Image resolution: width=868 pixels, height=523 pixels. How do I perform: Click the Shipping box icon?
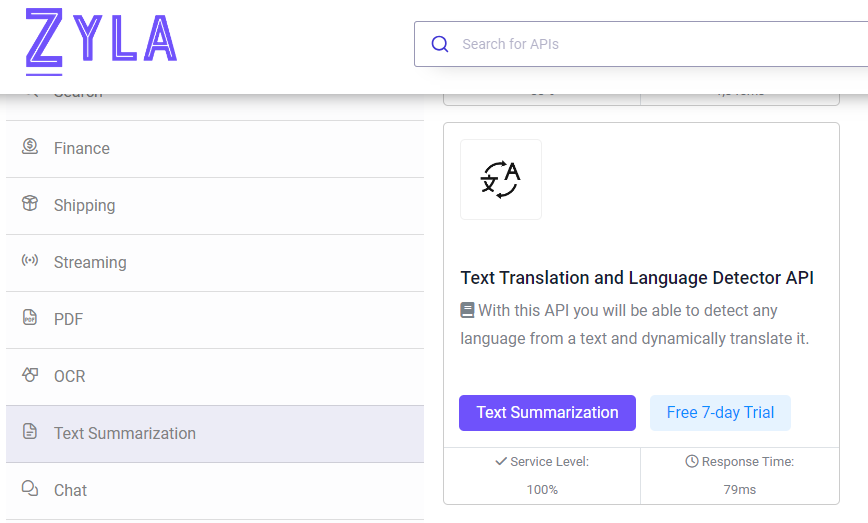click(30, 204)
